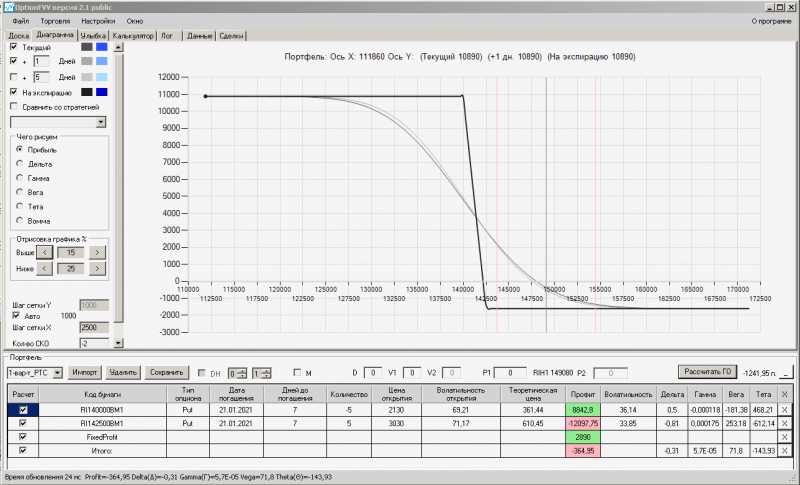Click the Код бумаги column header
800x485 pixels.
[x=103, y=394]
